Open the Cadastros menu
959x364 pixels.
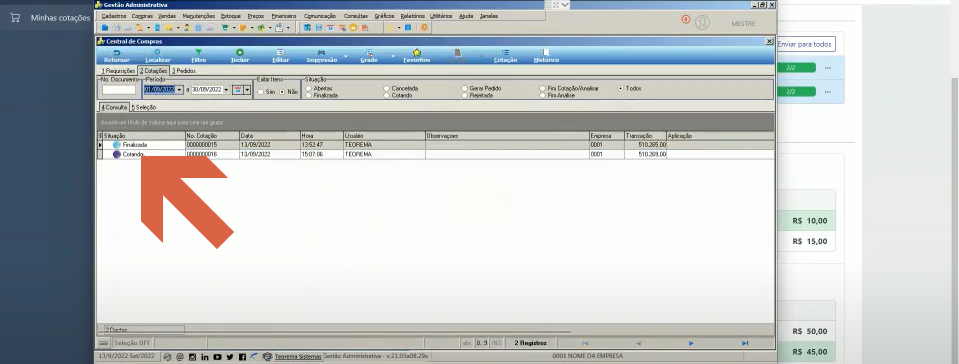(114, 16)
